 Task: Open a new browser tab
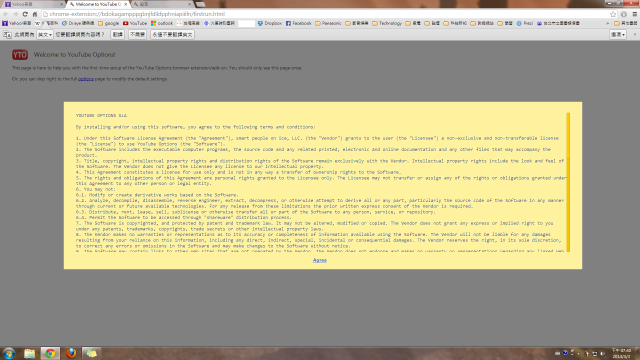[x=200, y=4]
